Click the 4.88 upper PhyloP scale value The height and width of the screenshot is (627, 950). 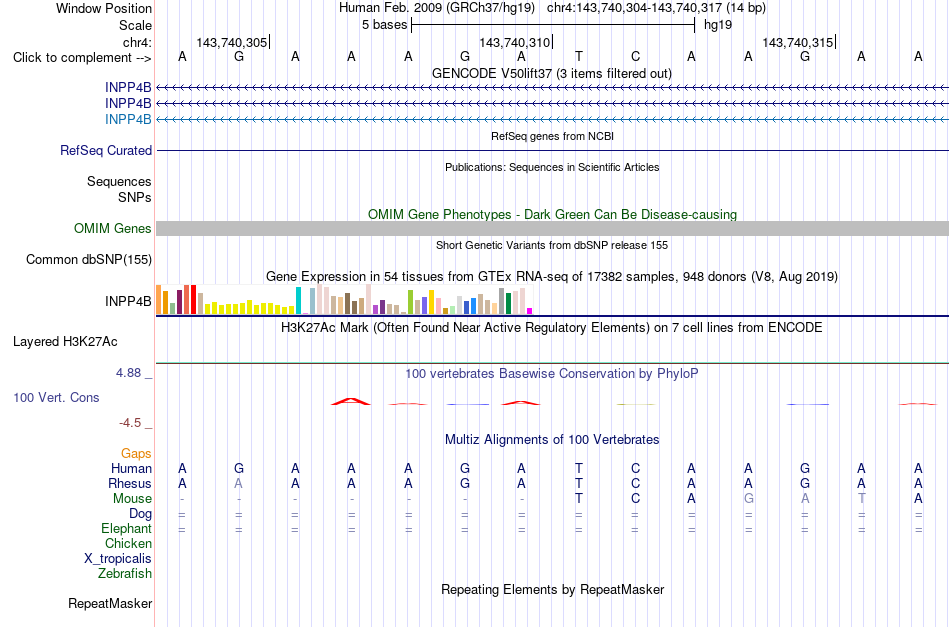pyautogui.click(x=128, y=373)
